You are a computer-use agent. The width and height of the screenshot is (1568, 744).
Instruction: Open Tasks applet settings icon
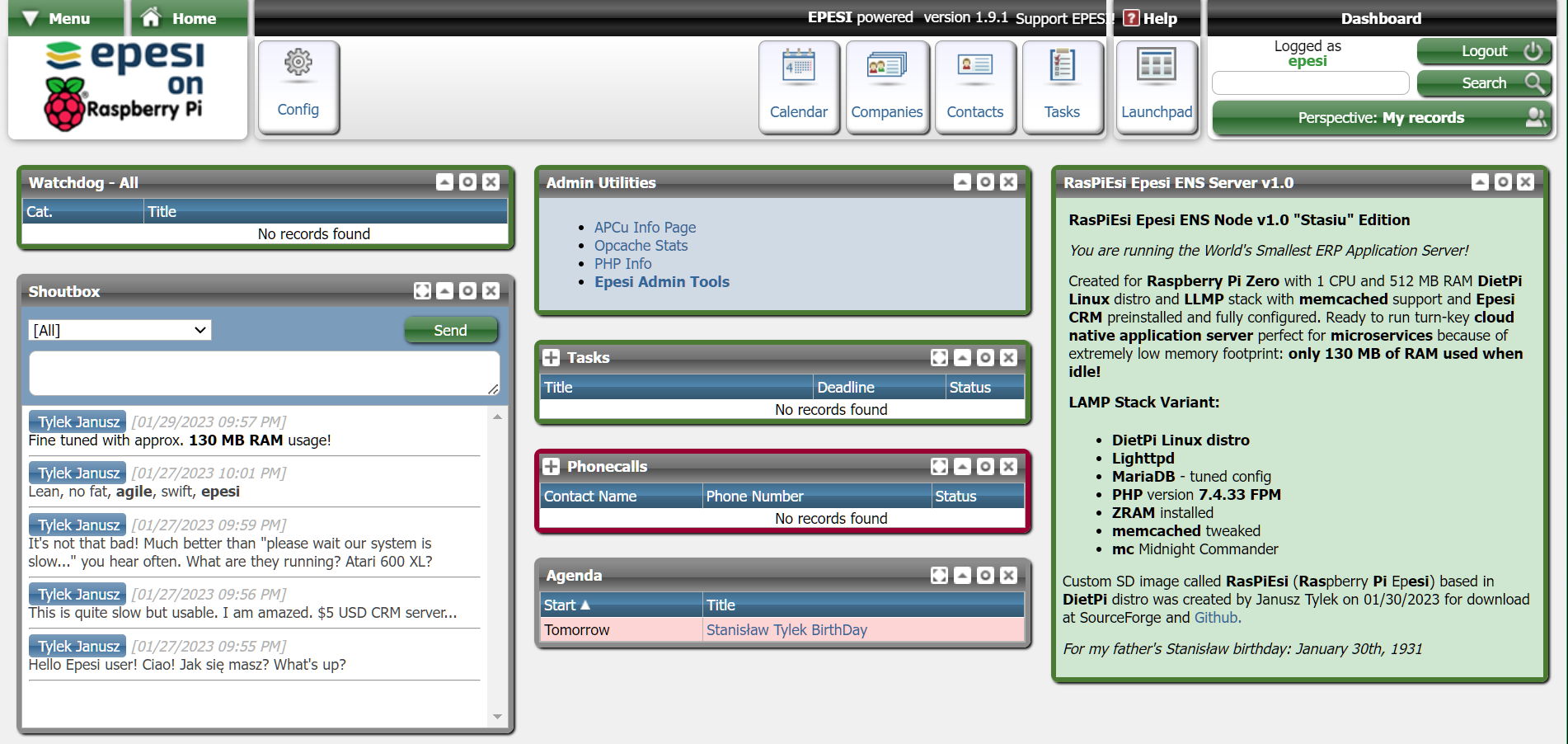click(985, 358)
